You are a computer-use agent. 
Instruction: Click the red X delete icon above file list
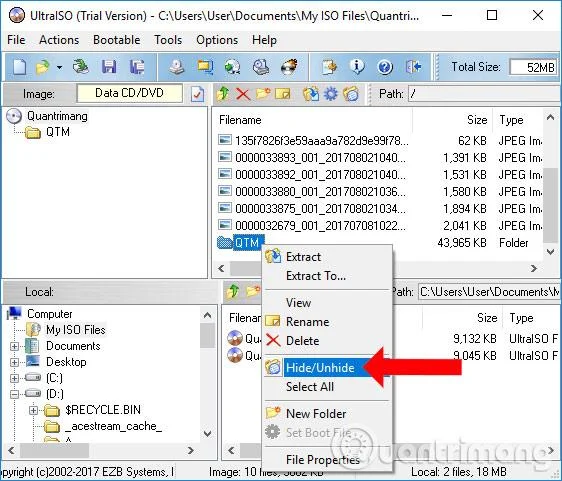(243, 94)
